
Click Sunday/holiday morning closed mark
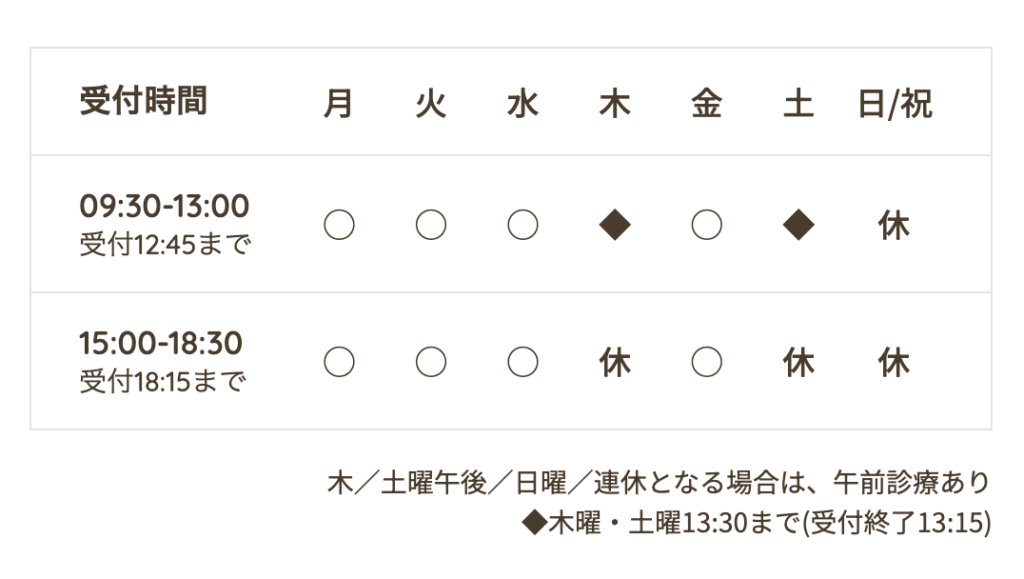[x=894, y=226]
